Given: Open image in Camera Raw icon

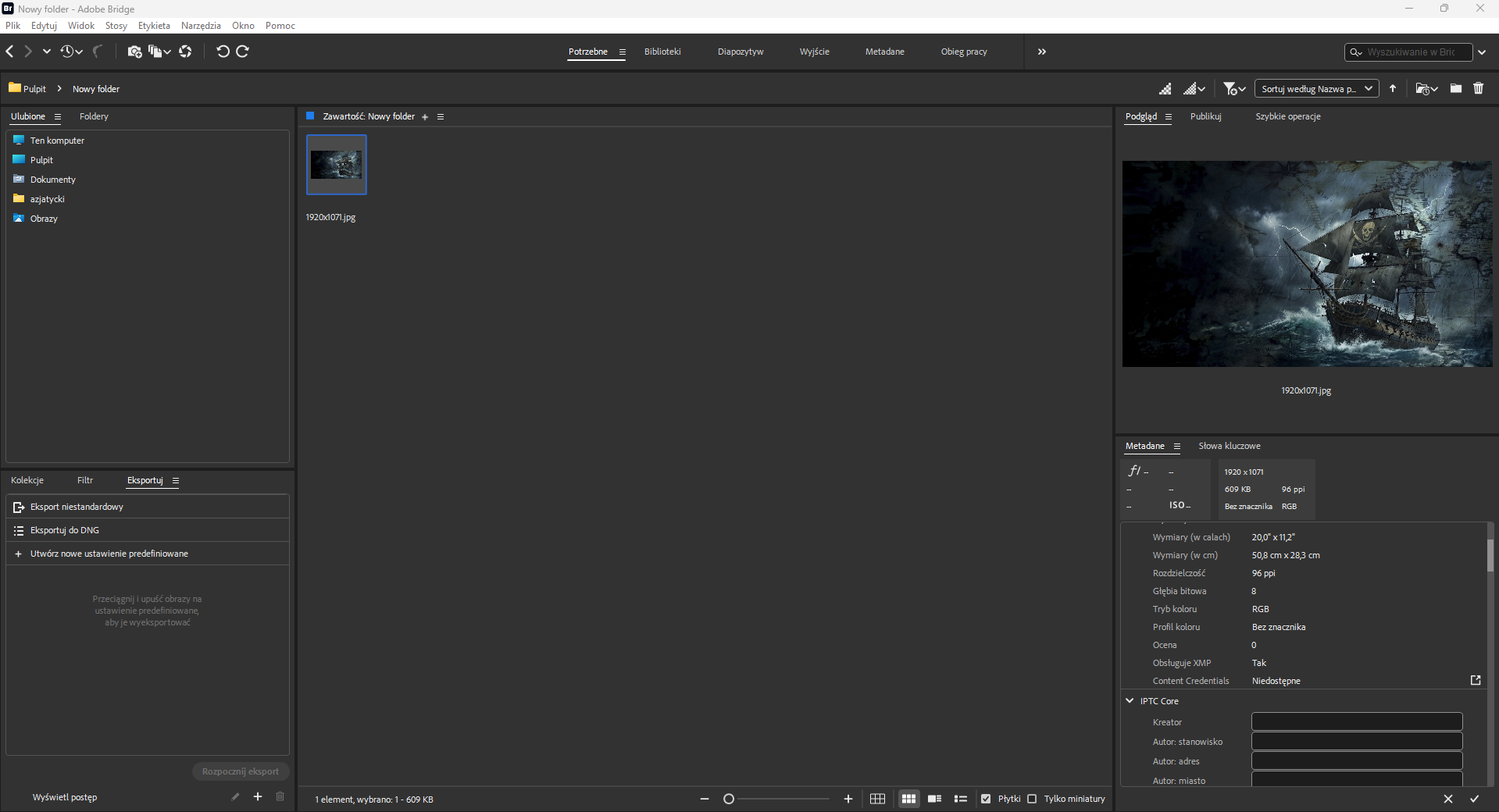Looking at the screenshot, I should tap(185, 52).
